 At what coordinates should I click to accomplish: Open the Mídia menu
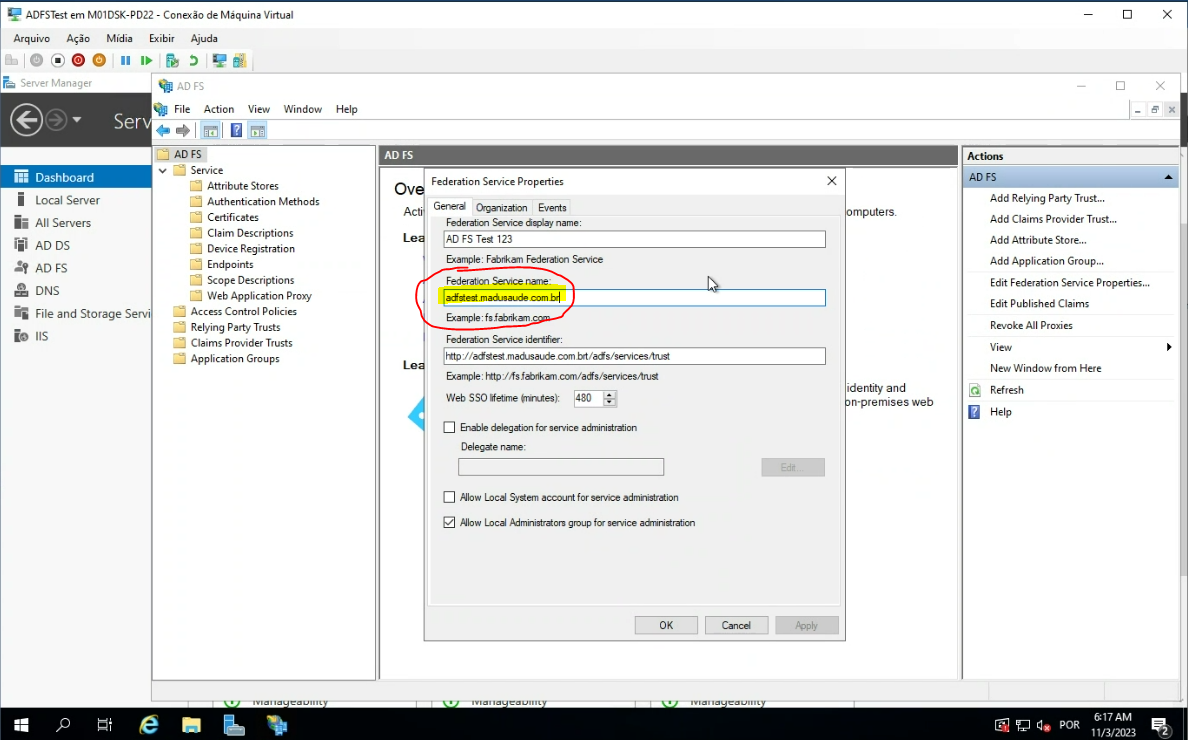click(x=119, y=38)
